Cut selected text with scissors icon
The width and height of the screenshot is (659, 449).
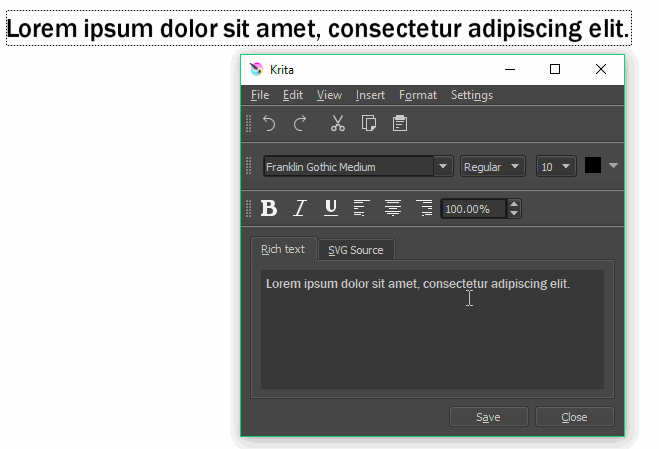337,124
